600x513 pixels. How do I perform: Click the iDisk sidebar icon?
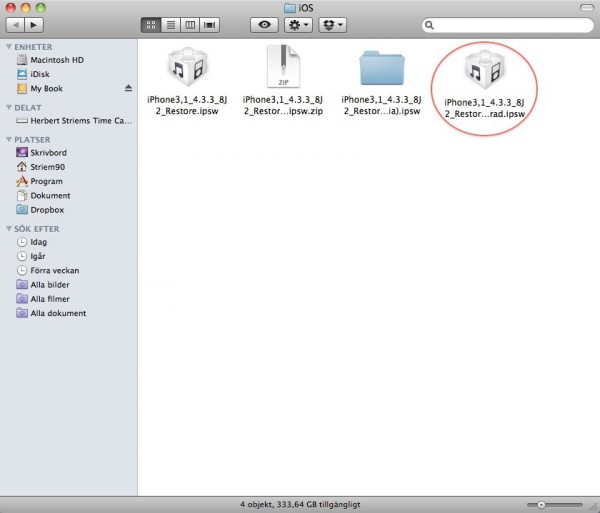coord(22,74)
